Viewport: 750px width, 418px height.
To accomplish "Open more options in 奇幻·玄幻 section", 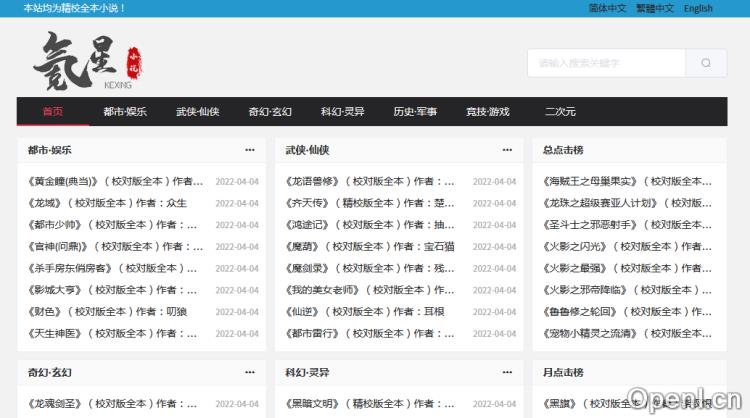I will 250,372.
